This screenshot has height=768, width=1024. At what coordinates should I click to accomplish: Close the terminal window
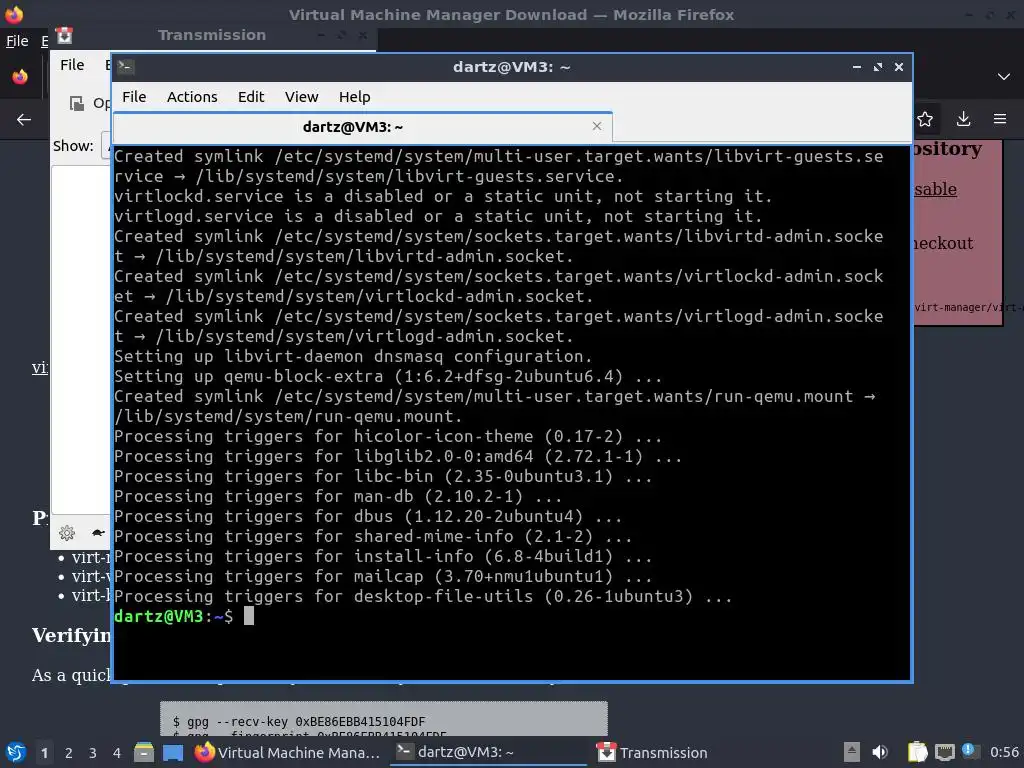pyautogui.click(x=899, y=67)
